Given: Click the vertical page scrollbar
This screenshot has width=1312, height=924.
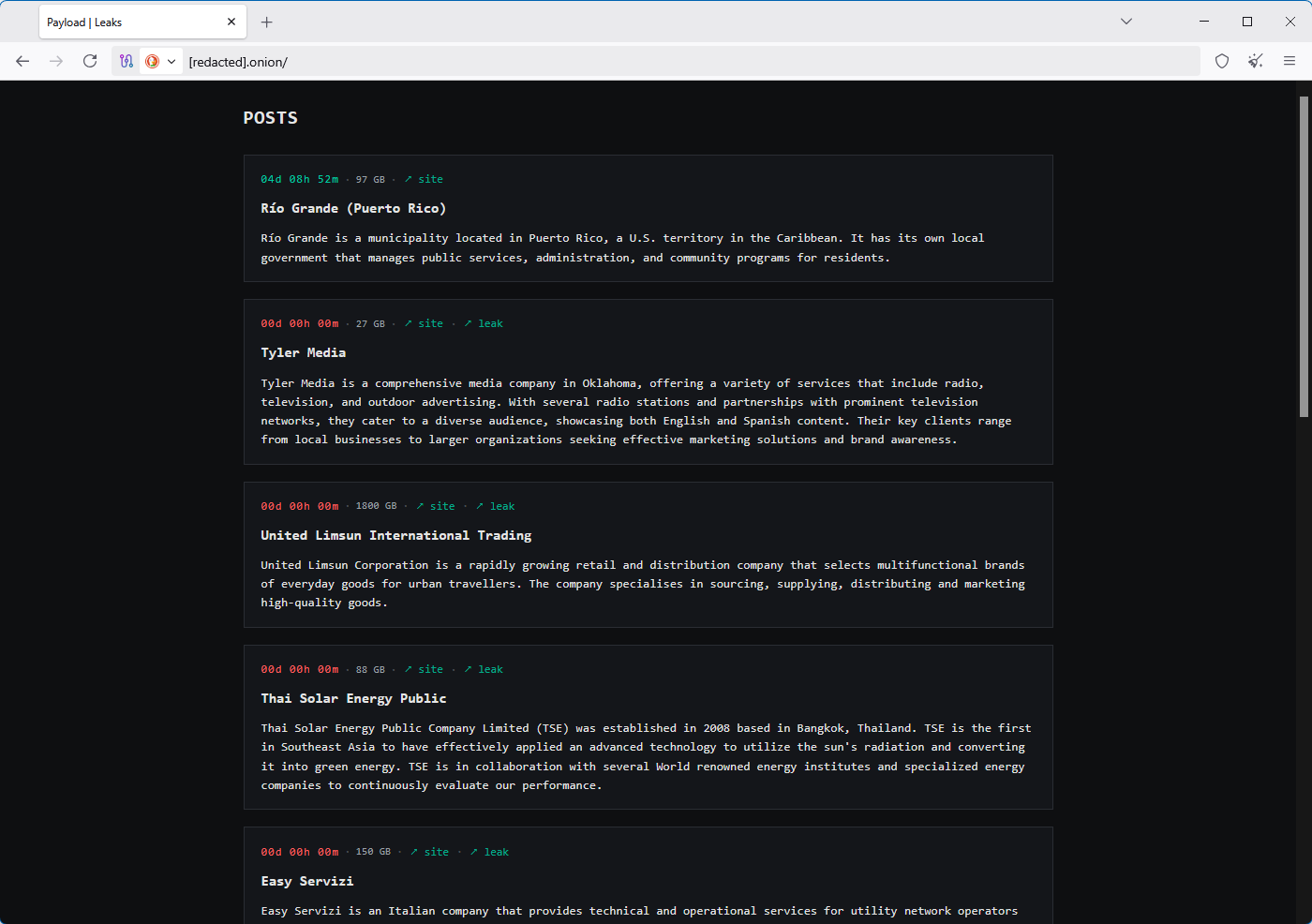Looking at the screenshot, I should coord(1304,257).
